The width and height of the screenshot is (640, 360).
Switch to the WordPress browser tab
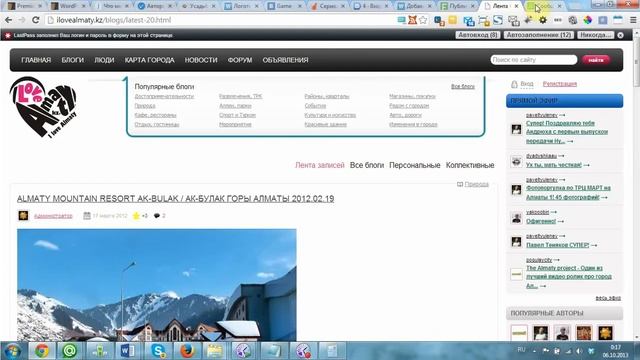point(69,6)
